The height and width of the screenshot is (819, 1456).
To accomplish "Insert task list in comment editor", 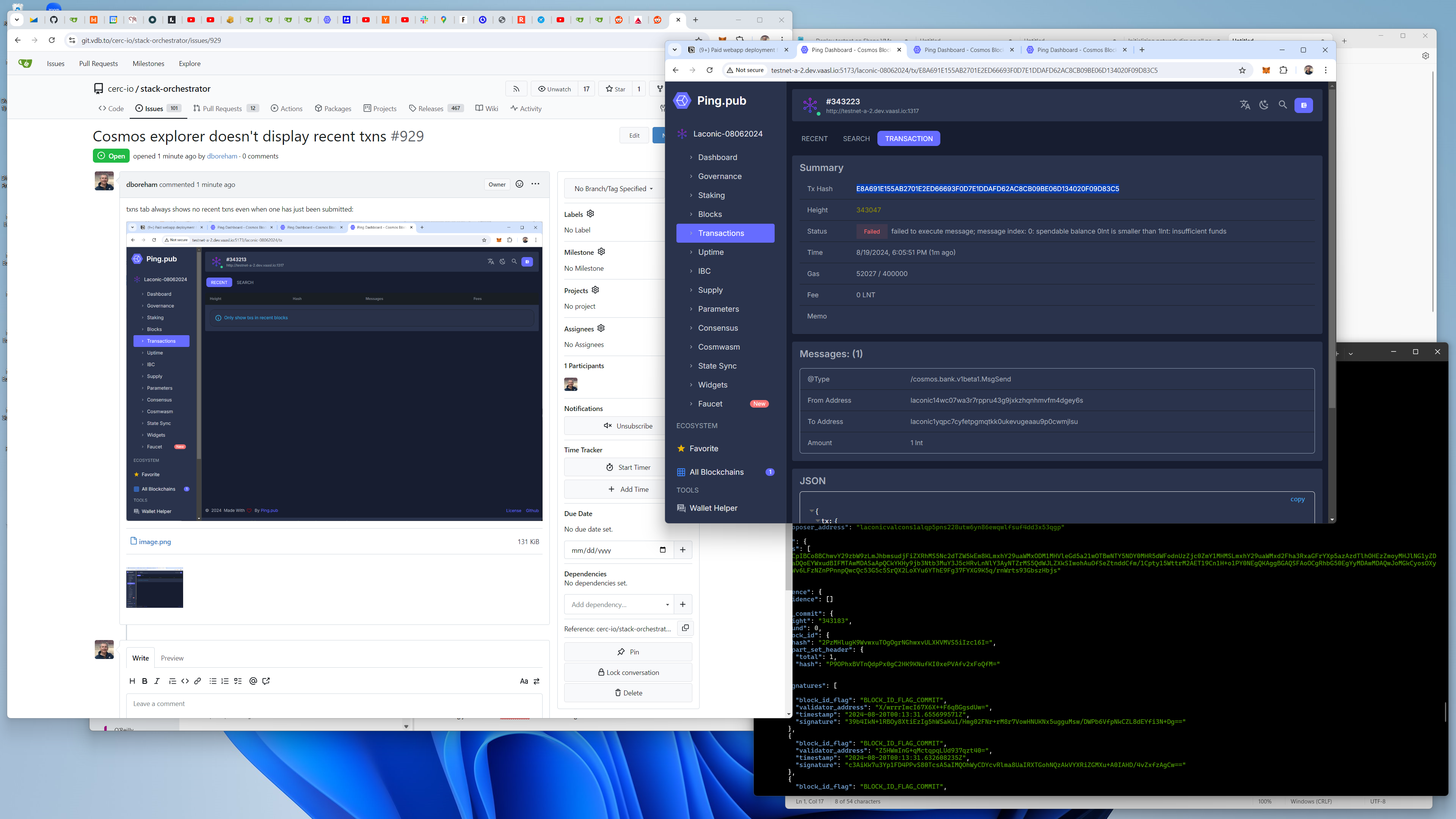I will coord(238,681).
